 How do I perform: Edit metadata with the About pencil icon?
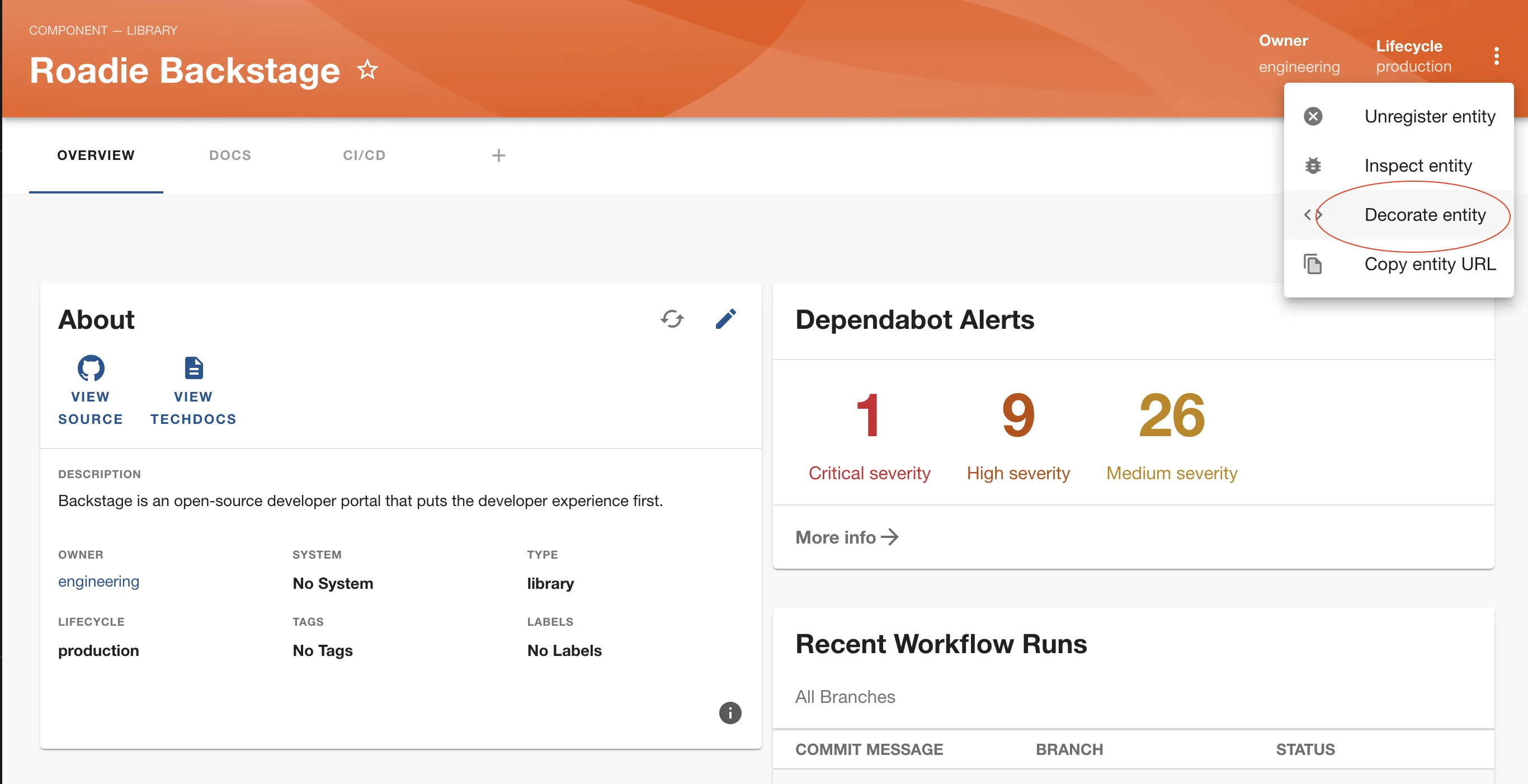click(725, 319)
